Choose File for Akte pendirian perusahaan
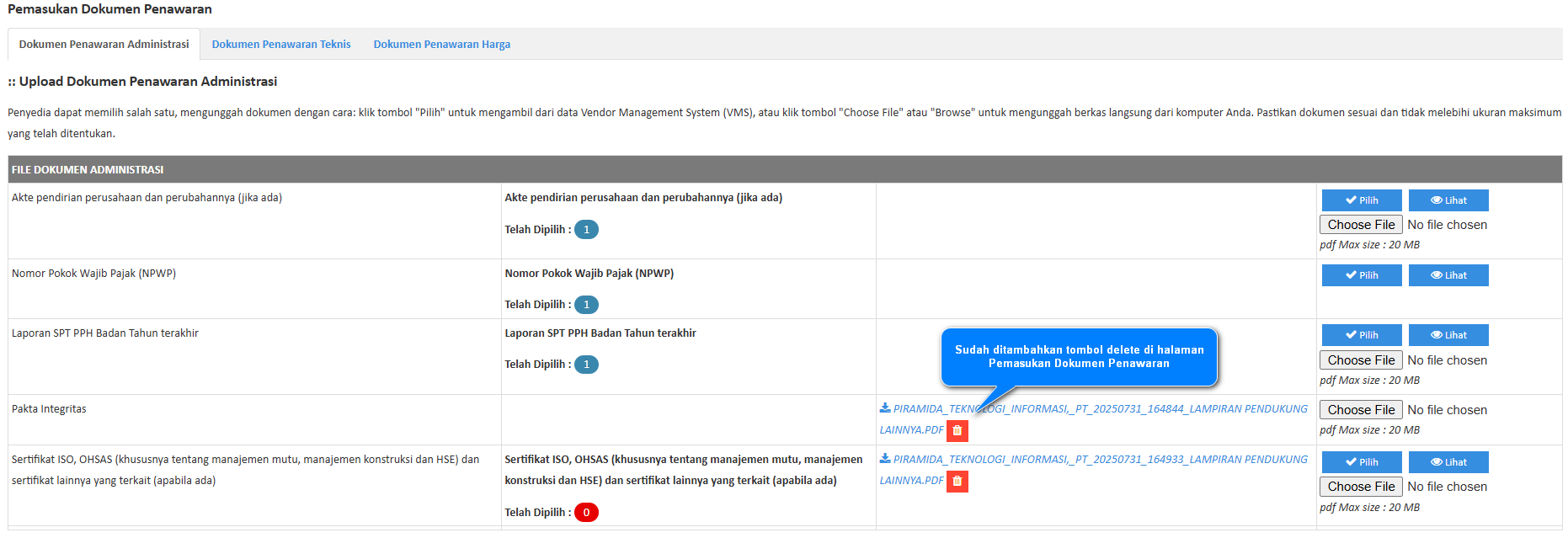1568x538 pixels. pyautogui.click(x=1360, y=225)
